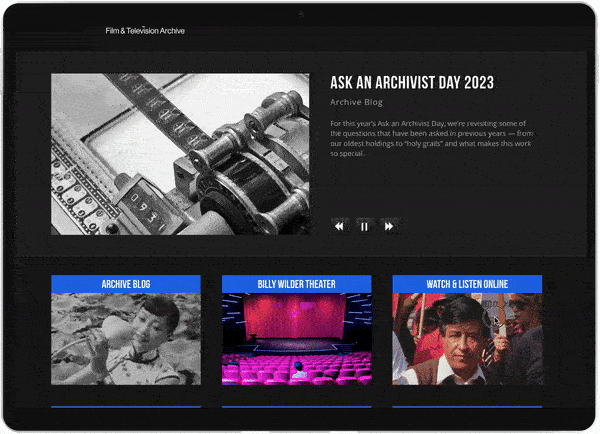The width and height of the screenshot is (600, 434).
Task: Open the Ask an Archivist Day 2023 headline
Action: (x=412, y=83)
